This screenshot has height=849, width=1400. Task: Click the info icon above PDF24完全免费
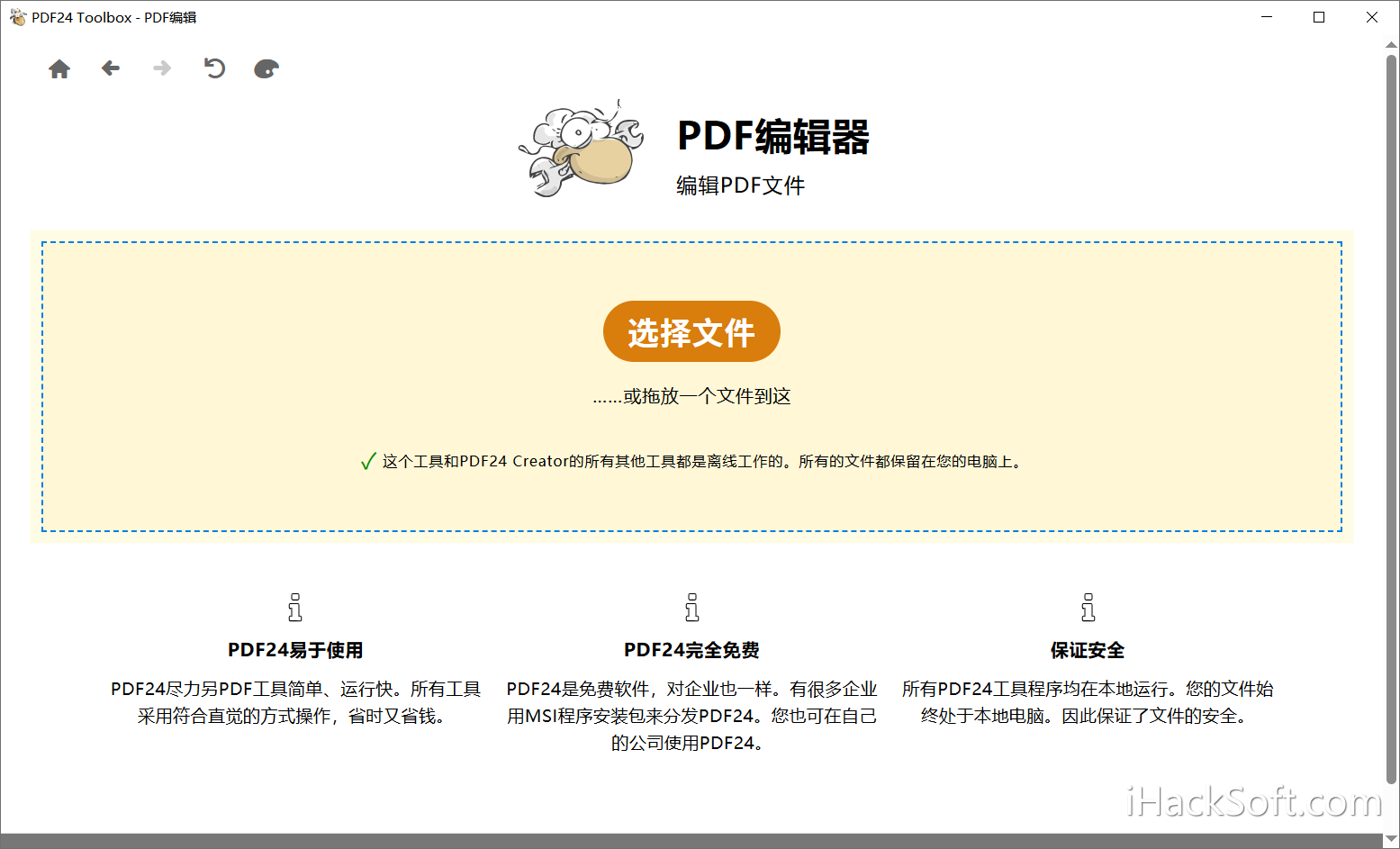point(691,608)
